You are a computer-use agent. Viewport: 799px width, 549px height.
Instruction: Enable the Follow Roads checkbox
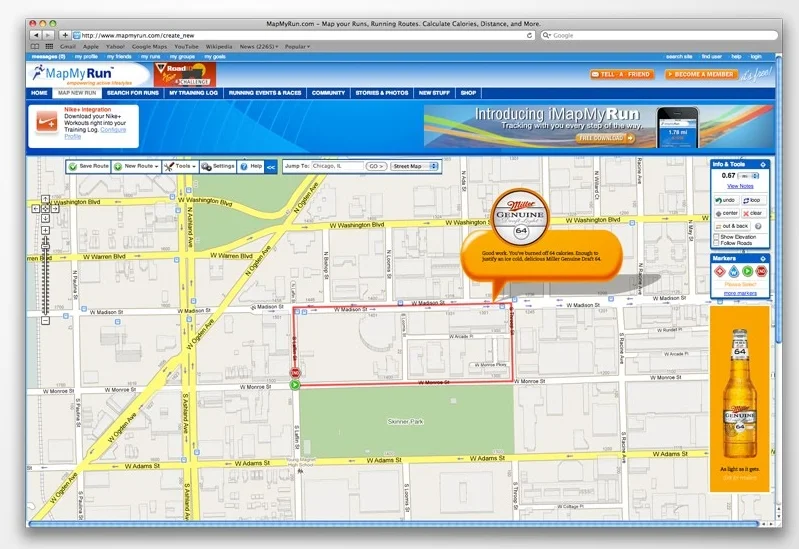[716, 243]
